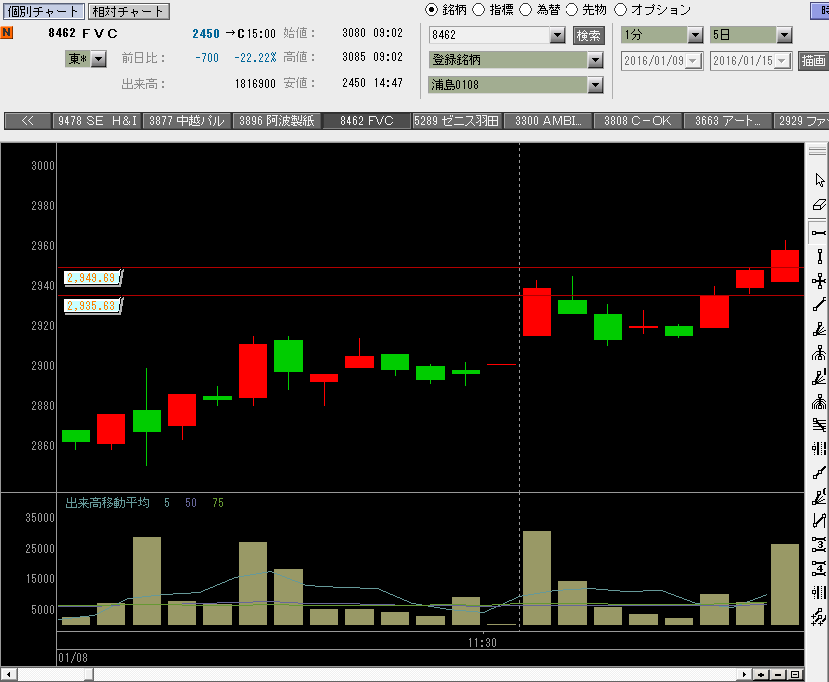This screenshot has height=682, width=829.
Task: Select the horizontal line drawing tool
Action: 819,233
